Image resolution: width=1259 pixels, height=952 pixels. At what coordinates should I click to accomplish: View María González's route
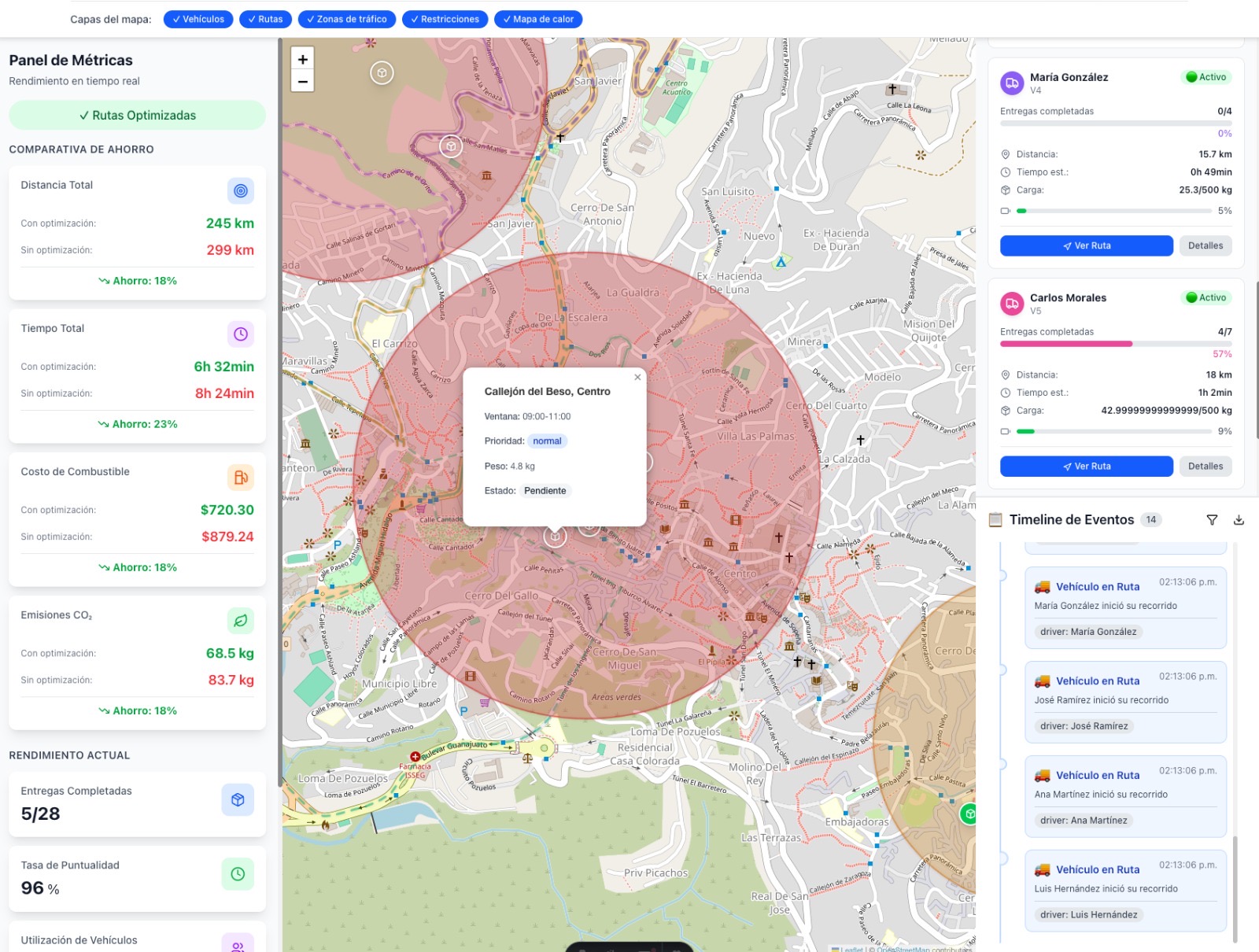click(x=1087, y=245)
